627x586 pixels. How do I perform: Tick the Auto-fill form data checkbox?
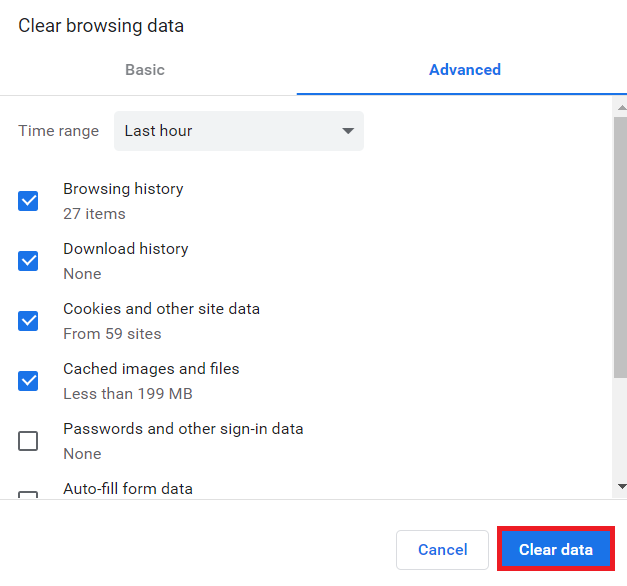point(28,495)
